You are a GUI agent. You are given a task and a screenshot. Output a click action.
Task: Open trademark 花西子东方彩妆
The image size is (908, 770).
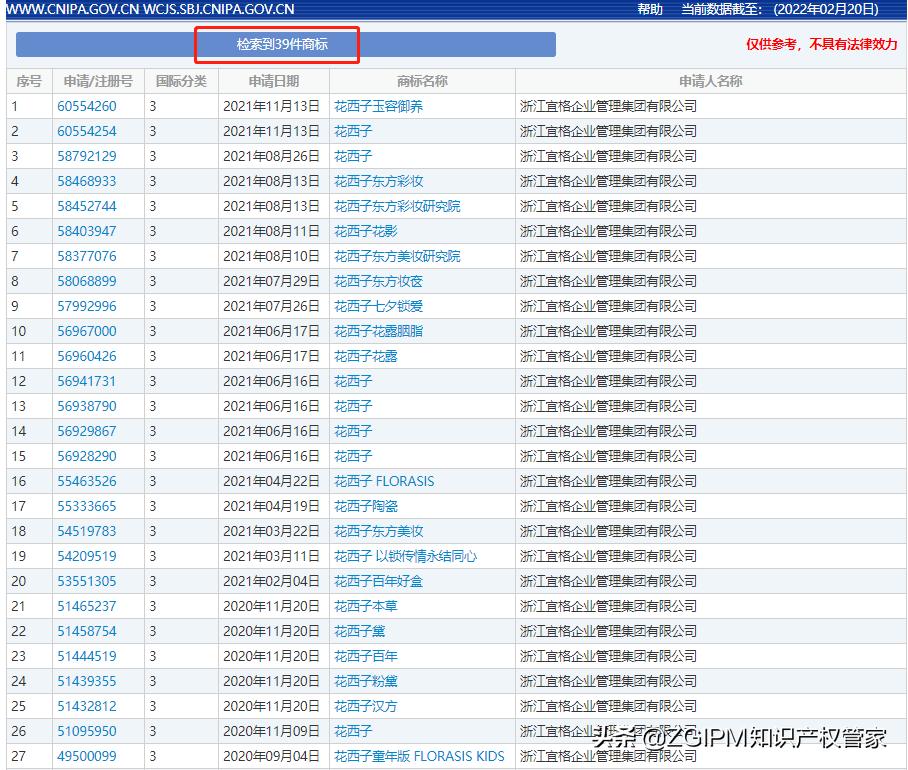[x=379, y=181]
